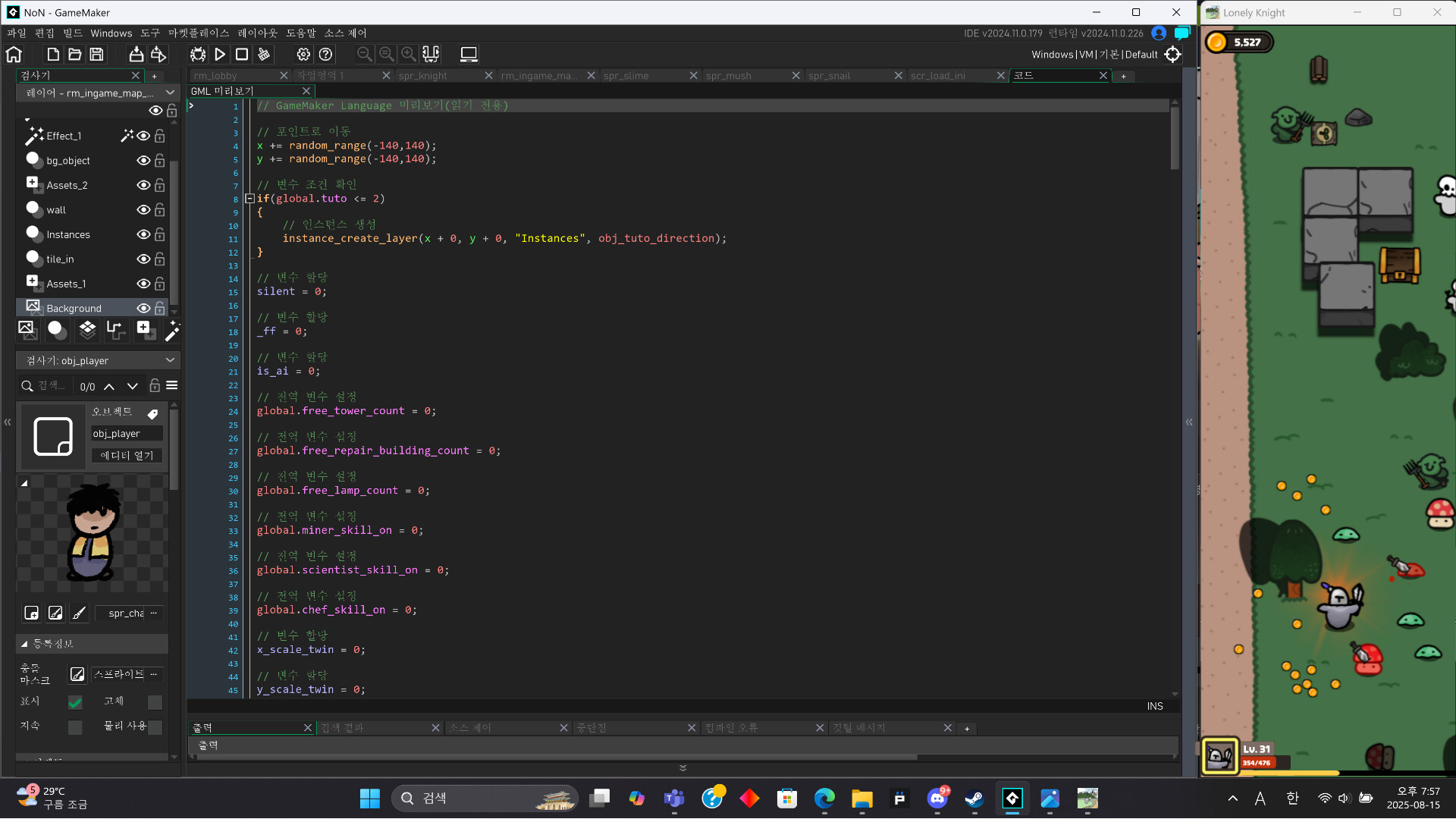Click the obj_player character sprite preview
The height and width of the screenshot is (819, 1456).
(x=91, y=535)
